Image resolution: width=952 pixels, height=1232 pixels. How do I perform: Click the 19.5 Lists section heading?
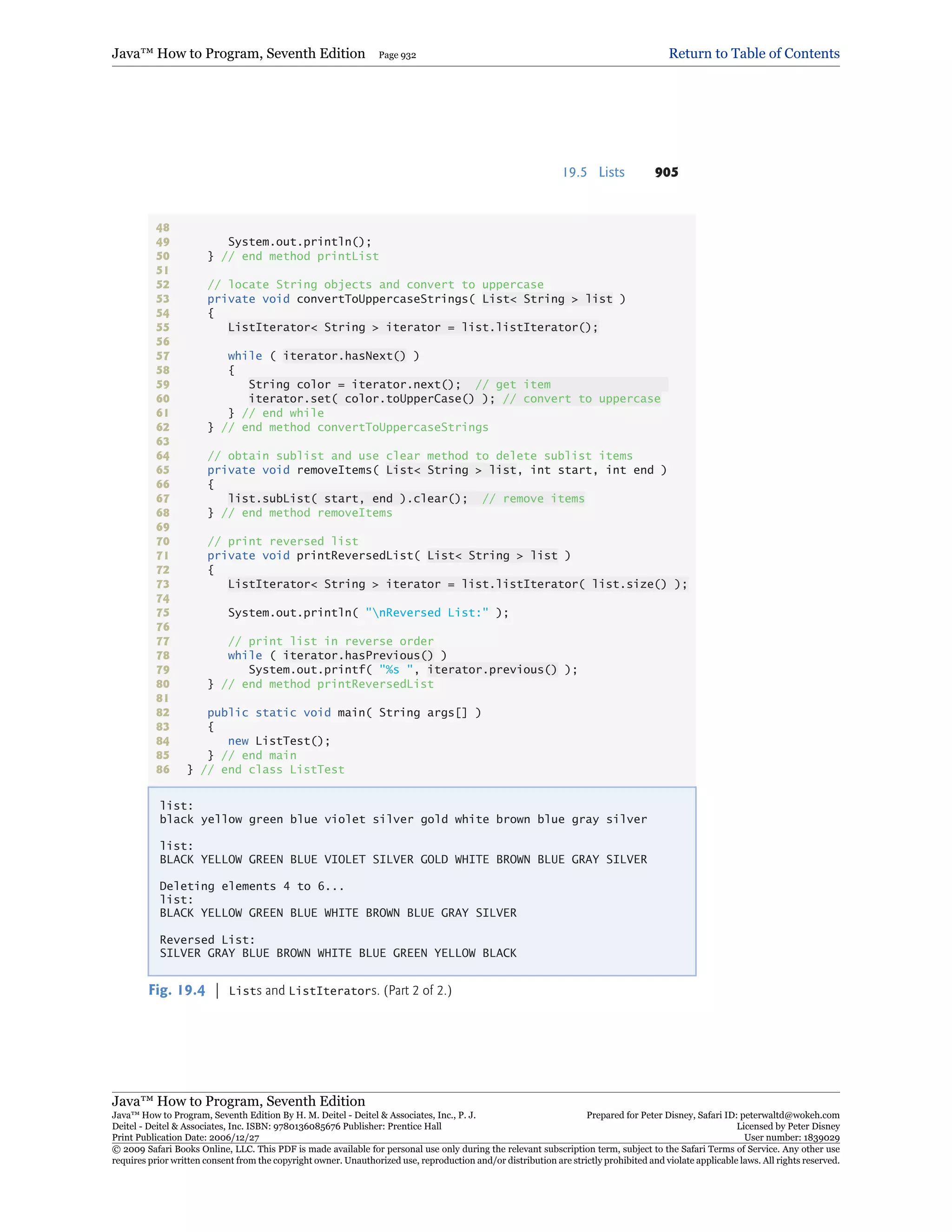[593, 172]
